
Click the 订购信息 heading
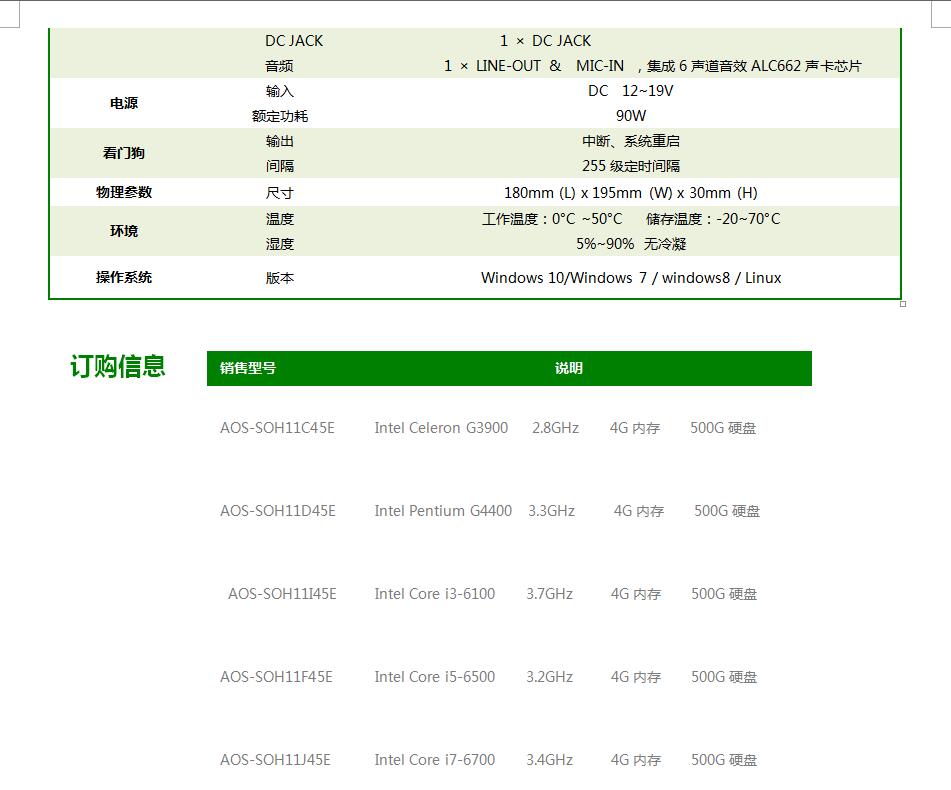[x=117, y=367]
